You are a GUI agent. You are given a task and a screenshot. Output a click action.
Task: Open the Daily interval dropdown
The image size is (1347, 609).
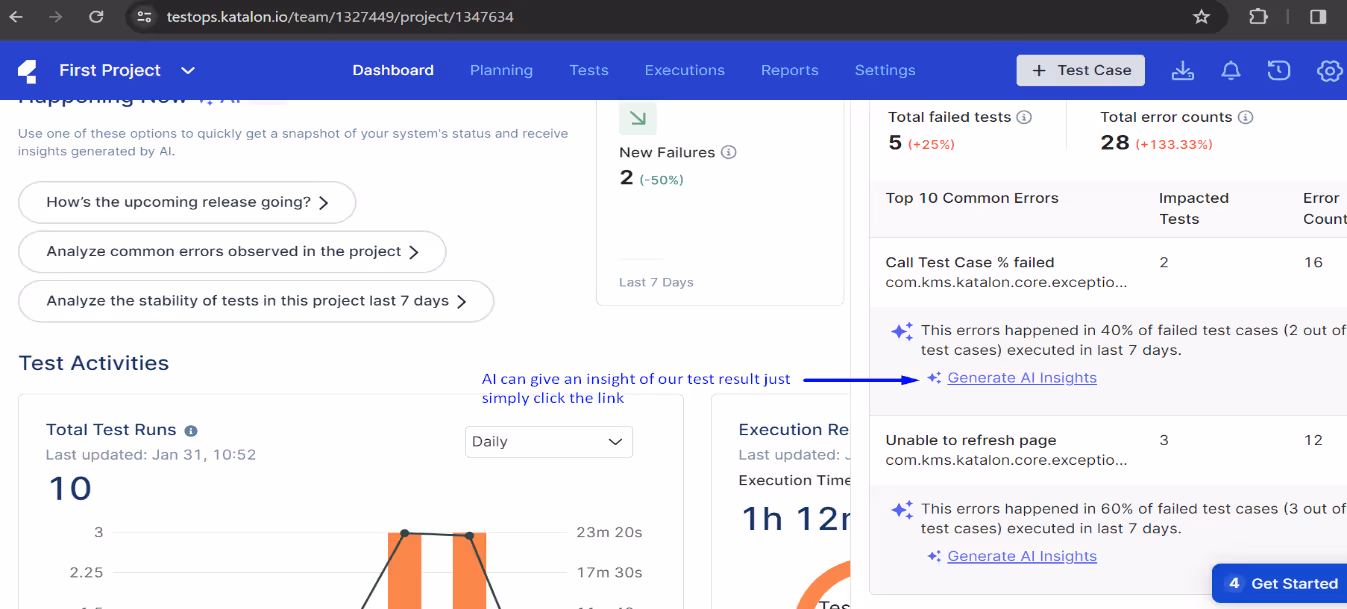(x=549, y=442)
